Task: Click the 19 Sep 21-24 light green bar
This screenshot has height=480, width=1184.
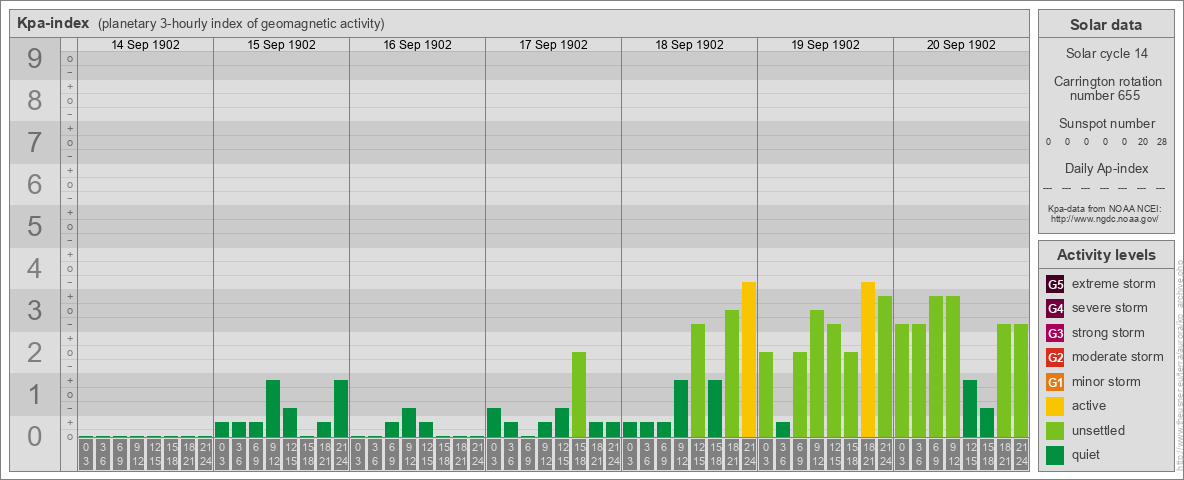Action: (885, 367)
